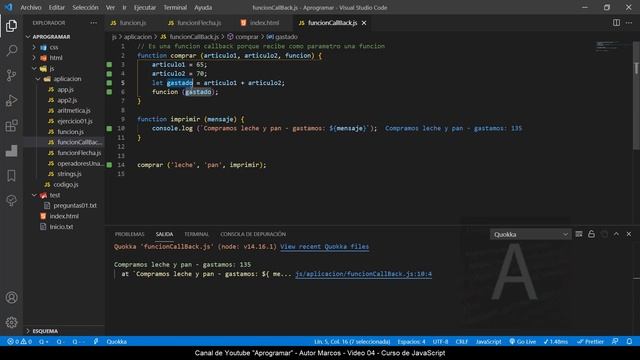Open inicio.txt in the explorer
Image resolution: width=640 pixels, height=360 pixels.
61,227
